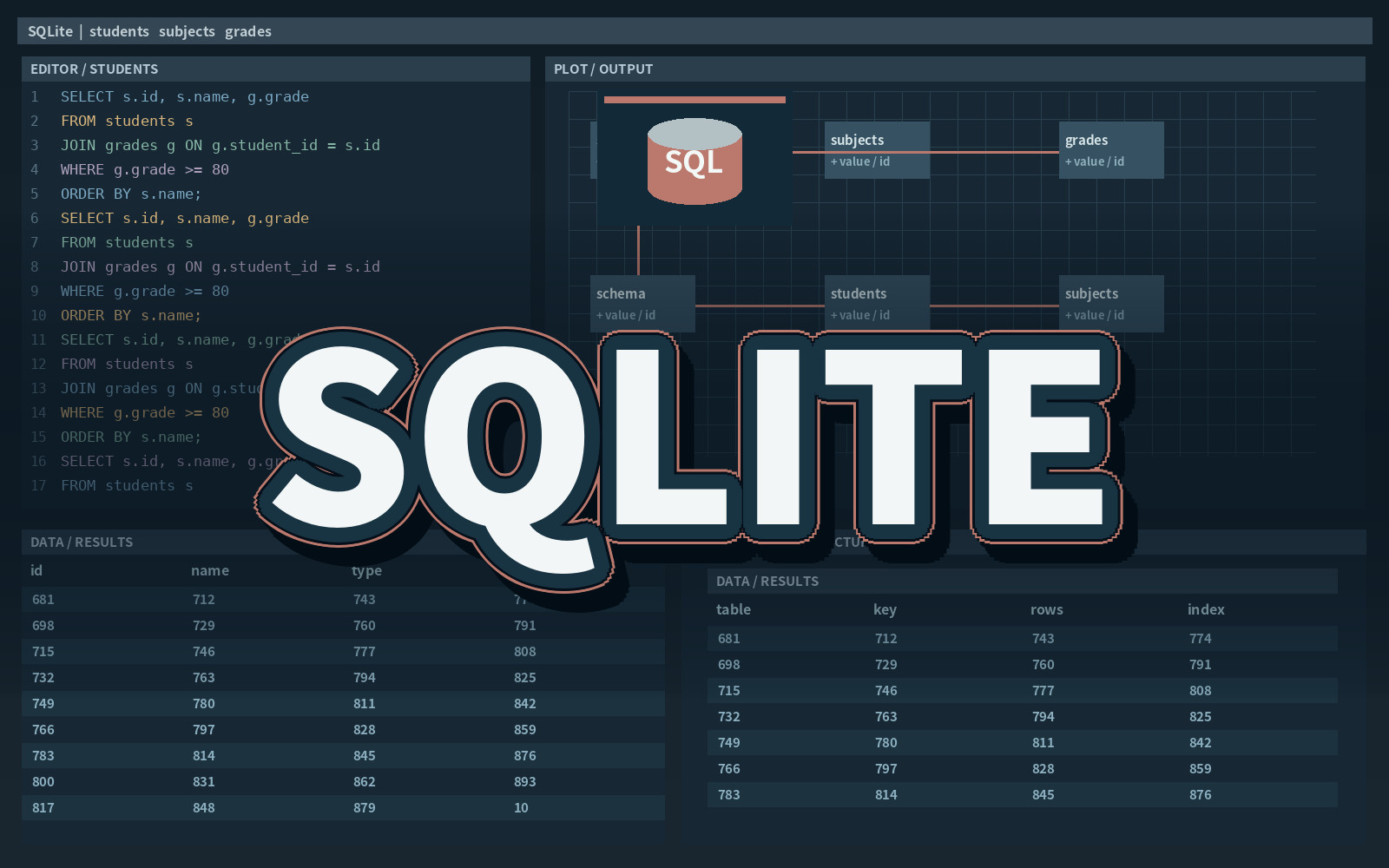Click editor line 1 SELECT statement
This screenshot has height=868, width=1389.
coord(185,96)
